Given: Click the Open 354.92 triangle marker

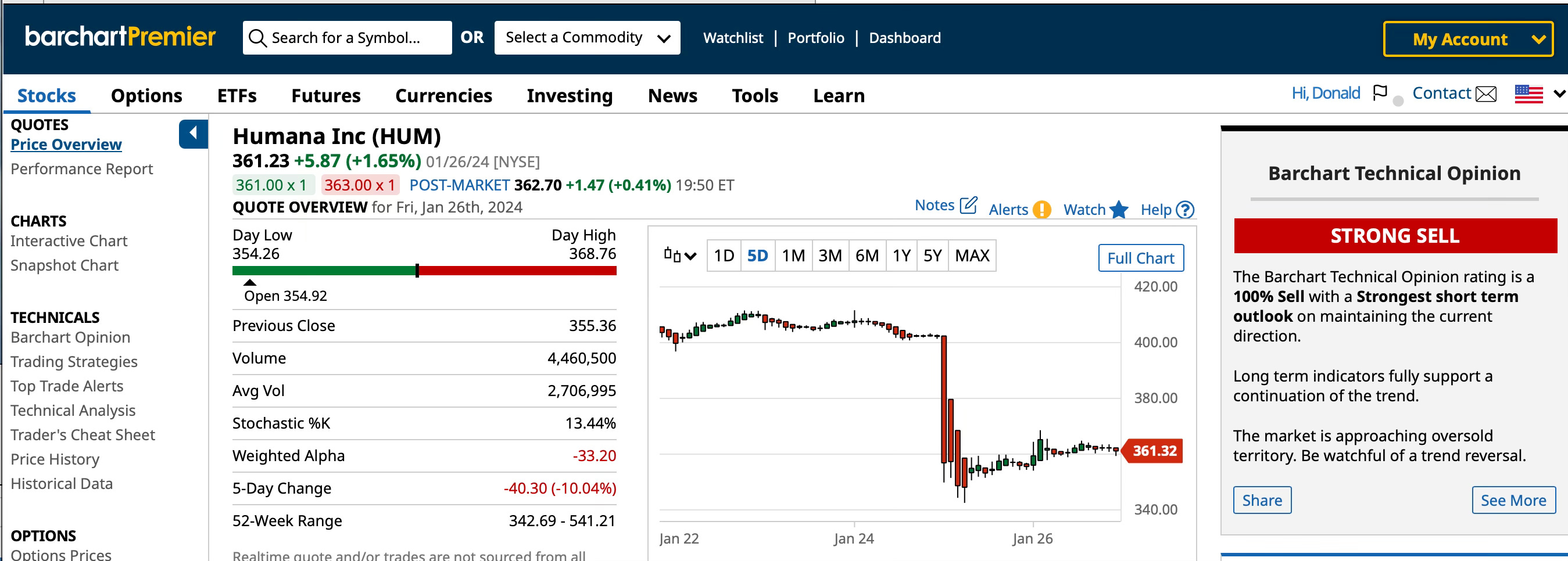Looking at the screenshot, I should click(249, 282).
